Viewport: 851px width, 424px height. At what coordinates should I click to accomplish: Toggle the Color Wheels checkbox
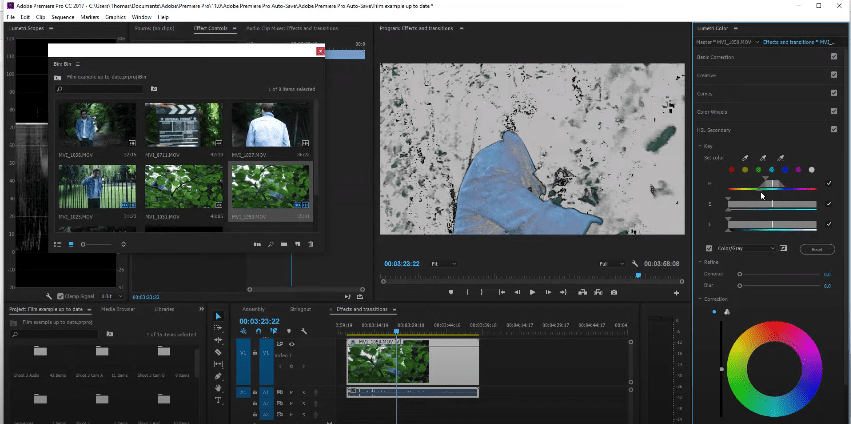[x=834, y=111]
